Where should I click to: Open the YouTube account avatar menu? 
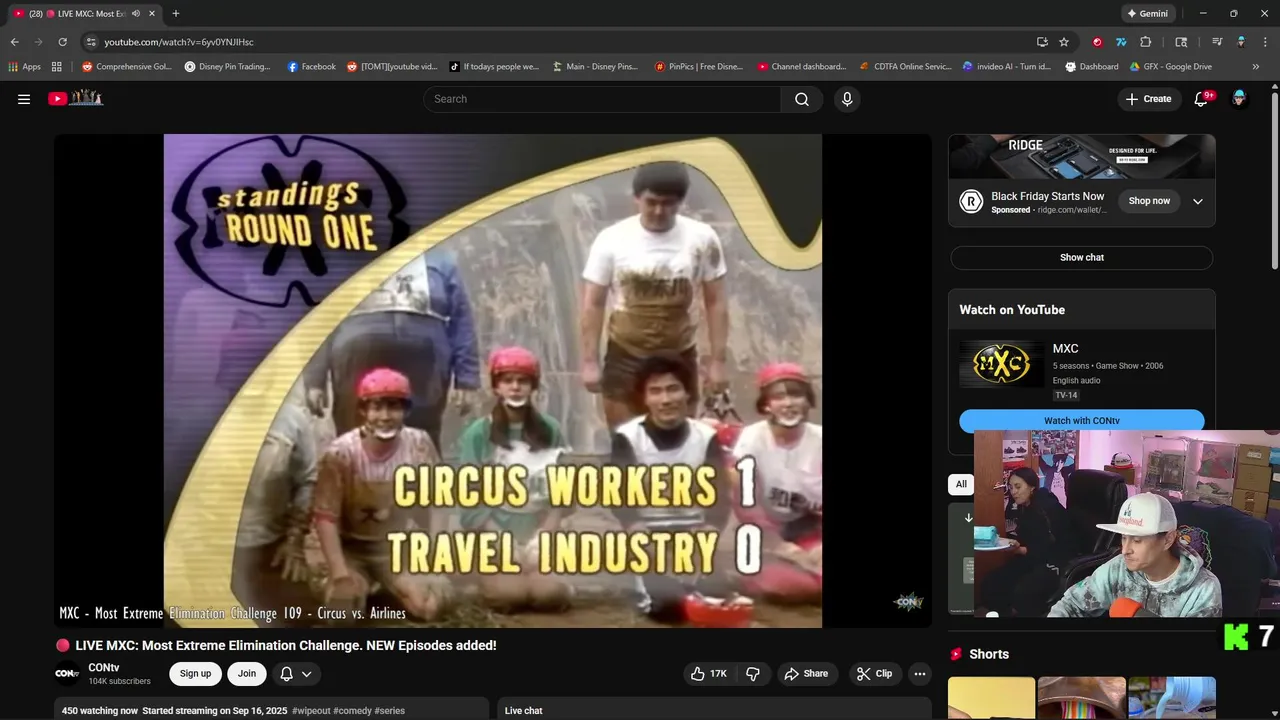(1239, 99)
